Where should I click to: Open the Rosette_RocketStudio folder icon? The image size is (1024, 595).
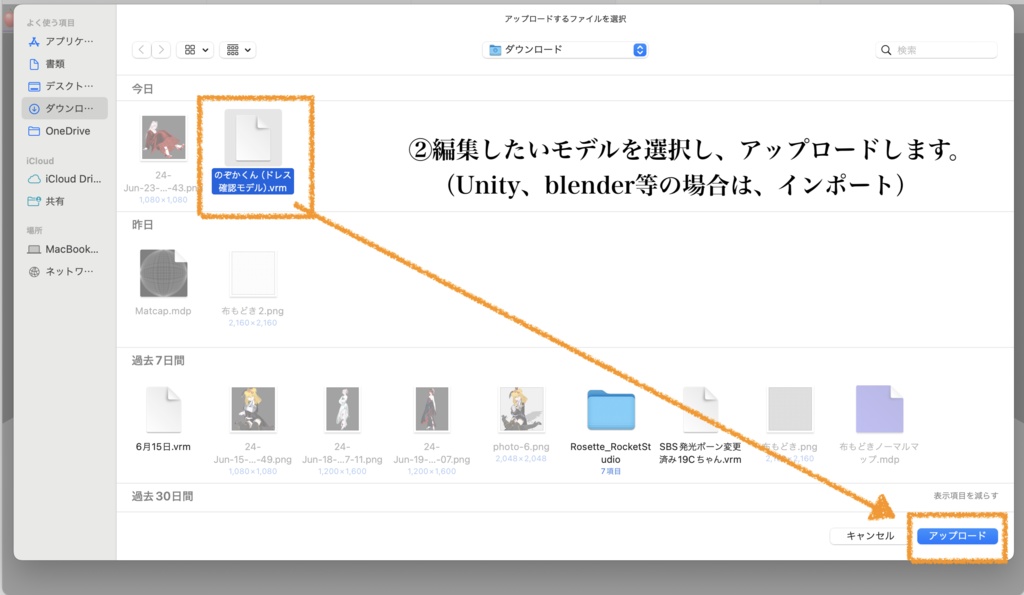point(611,410)
